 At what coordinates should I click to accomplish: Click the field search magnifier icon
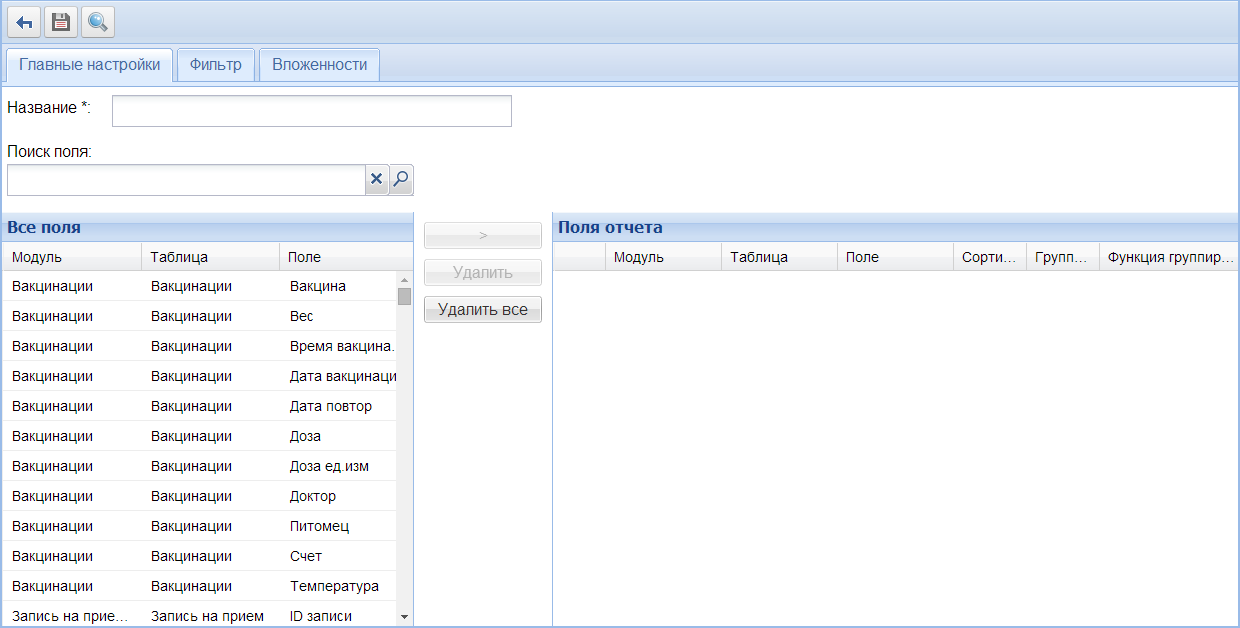click(x=401, y=179)
